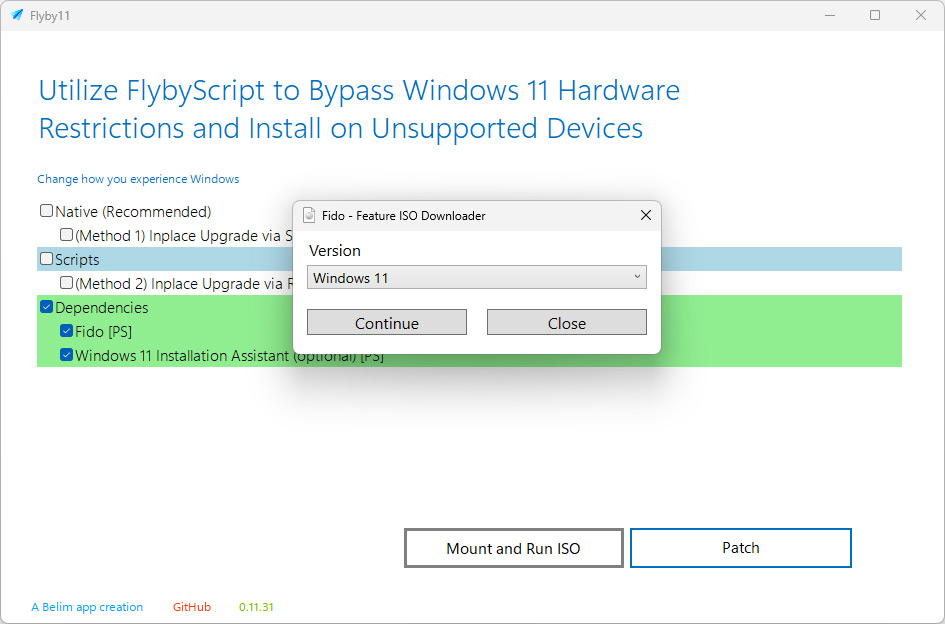
Task: Click the Utilize FlybyScript heading text
Action: click(359, 109)
